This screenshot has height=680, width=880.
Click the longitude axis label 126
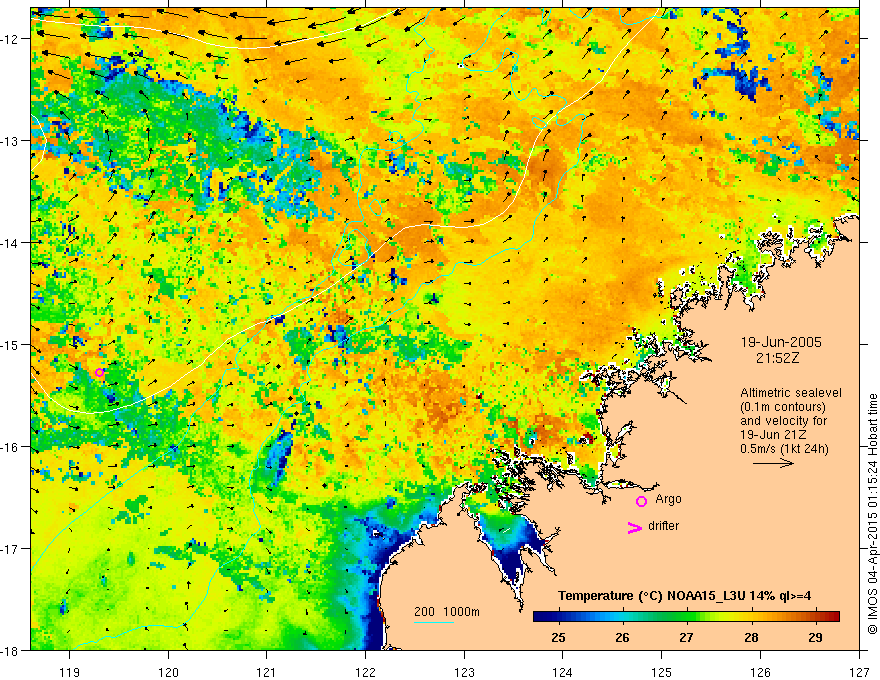point(760,672)
